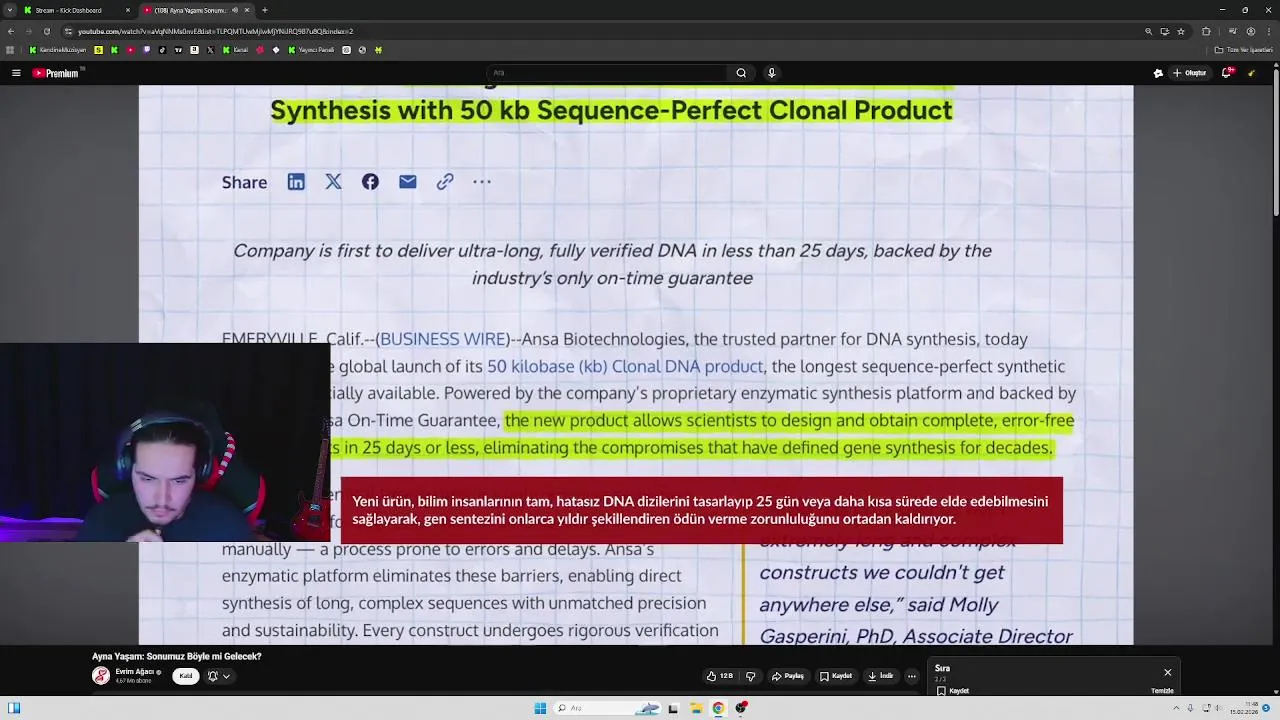
Task: Open the YouTube guide hamburger menu
Action: coord(16,73)
